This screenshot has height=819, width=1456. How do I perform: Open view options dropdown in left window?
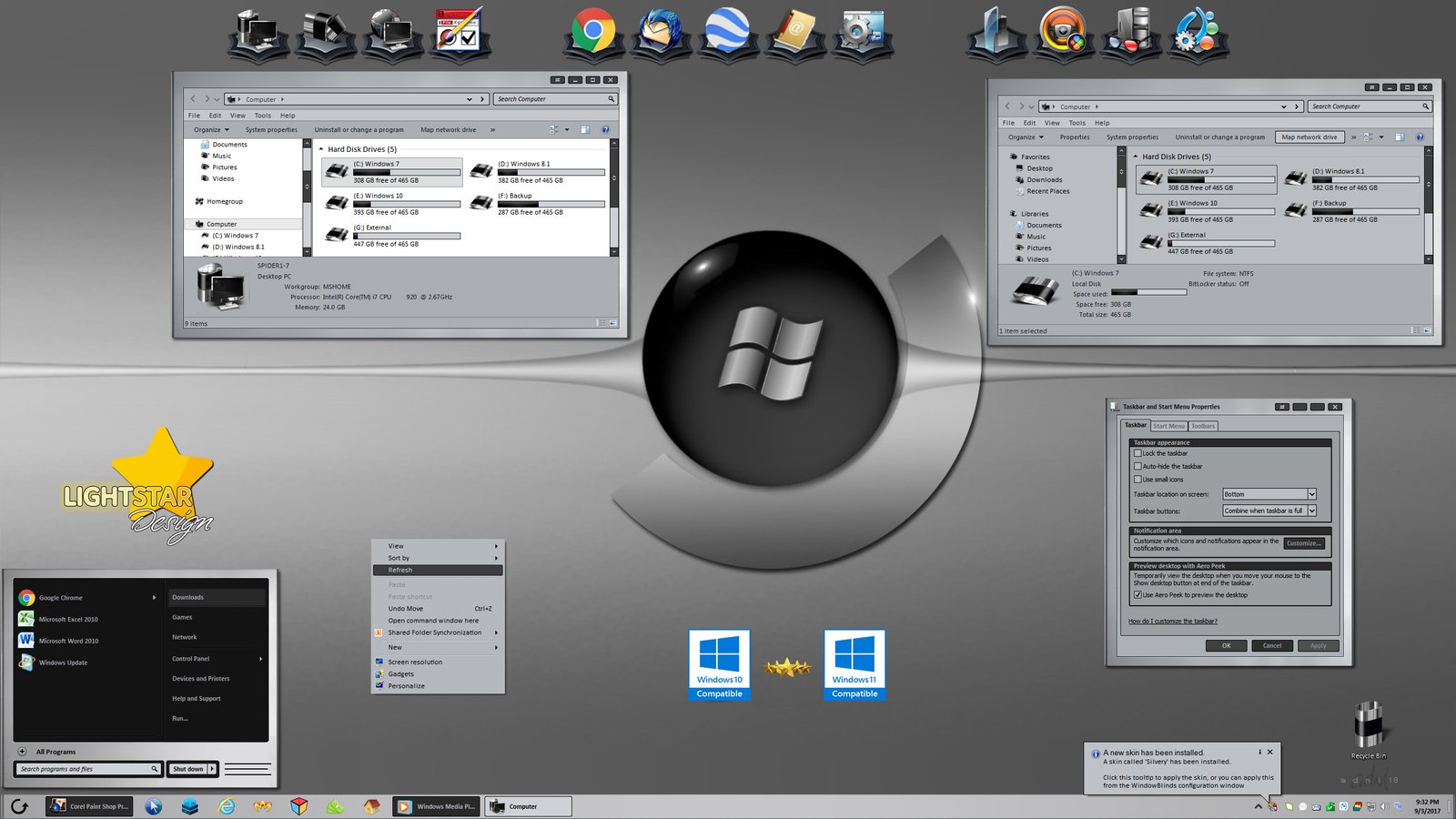[566, 129]
